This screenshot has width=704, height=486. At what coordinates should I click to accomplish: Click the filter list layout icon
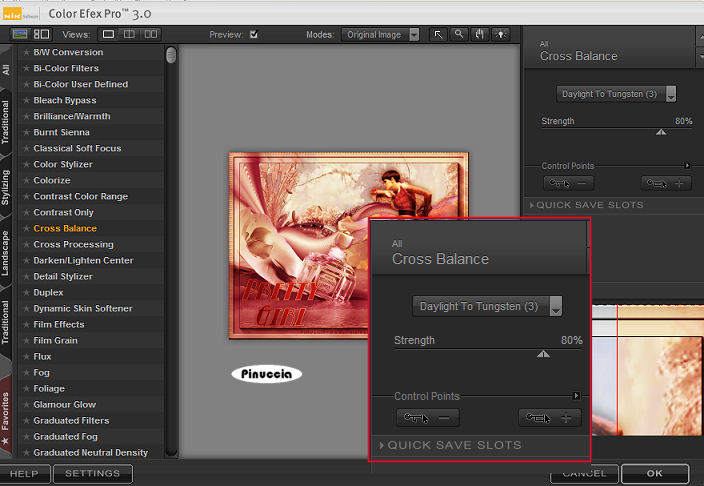pos(41,34)
